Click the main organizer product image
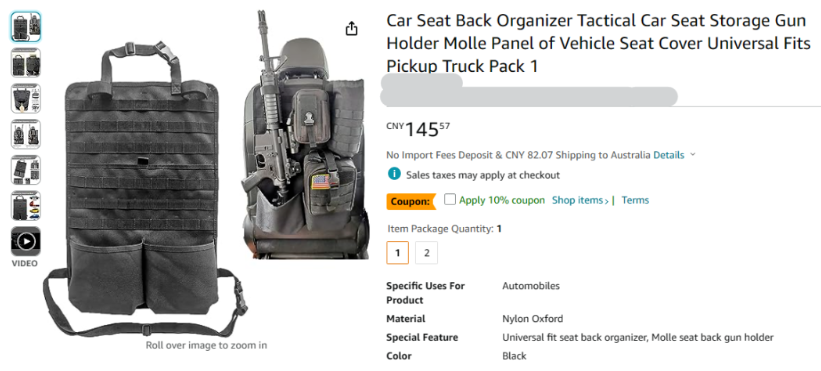This screenshot has width=821, height=371. [146, 188]
